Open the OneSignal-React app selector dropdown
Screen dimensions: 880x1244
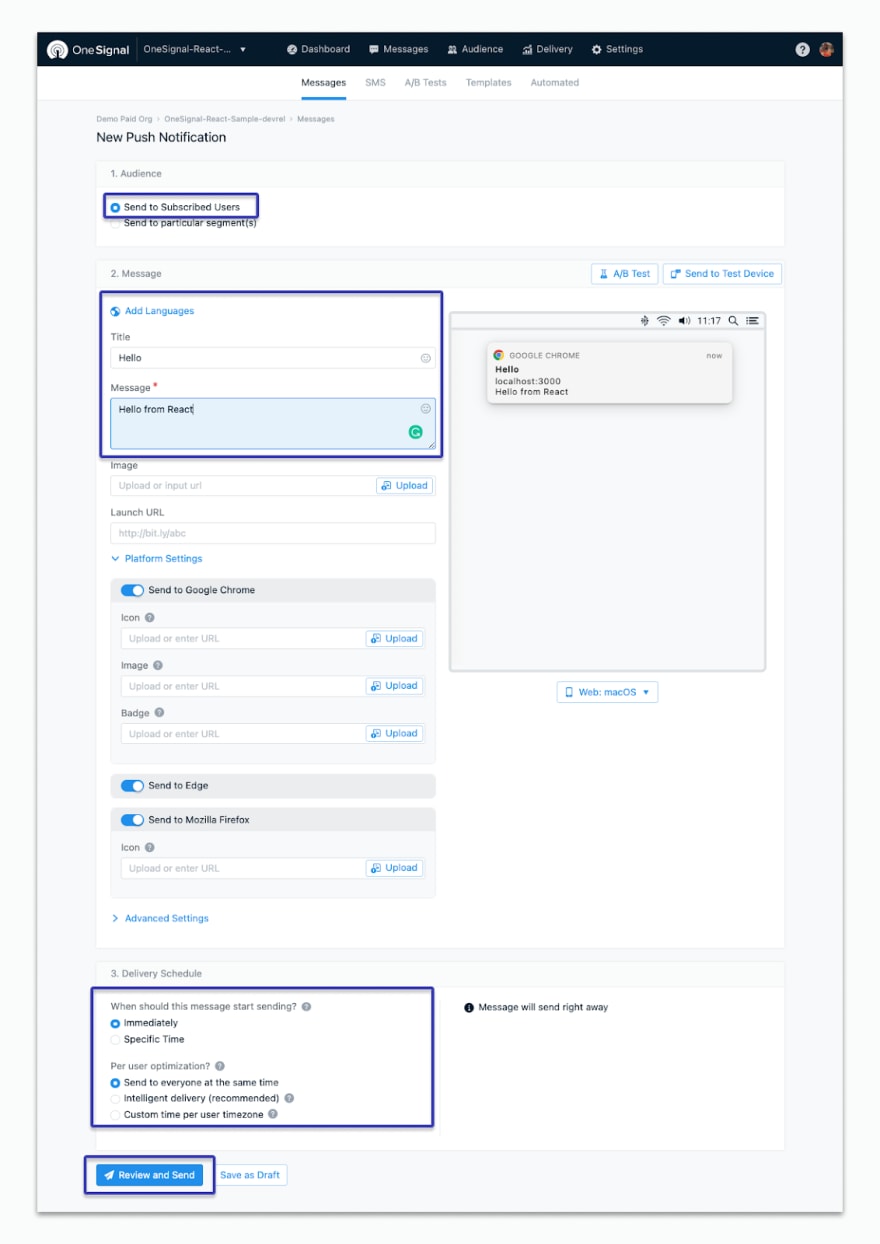click(195, 49)
